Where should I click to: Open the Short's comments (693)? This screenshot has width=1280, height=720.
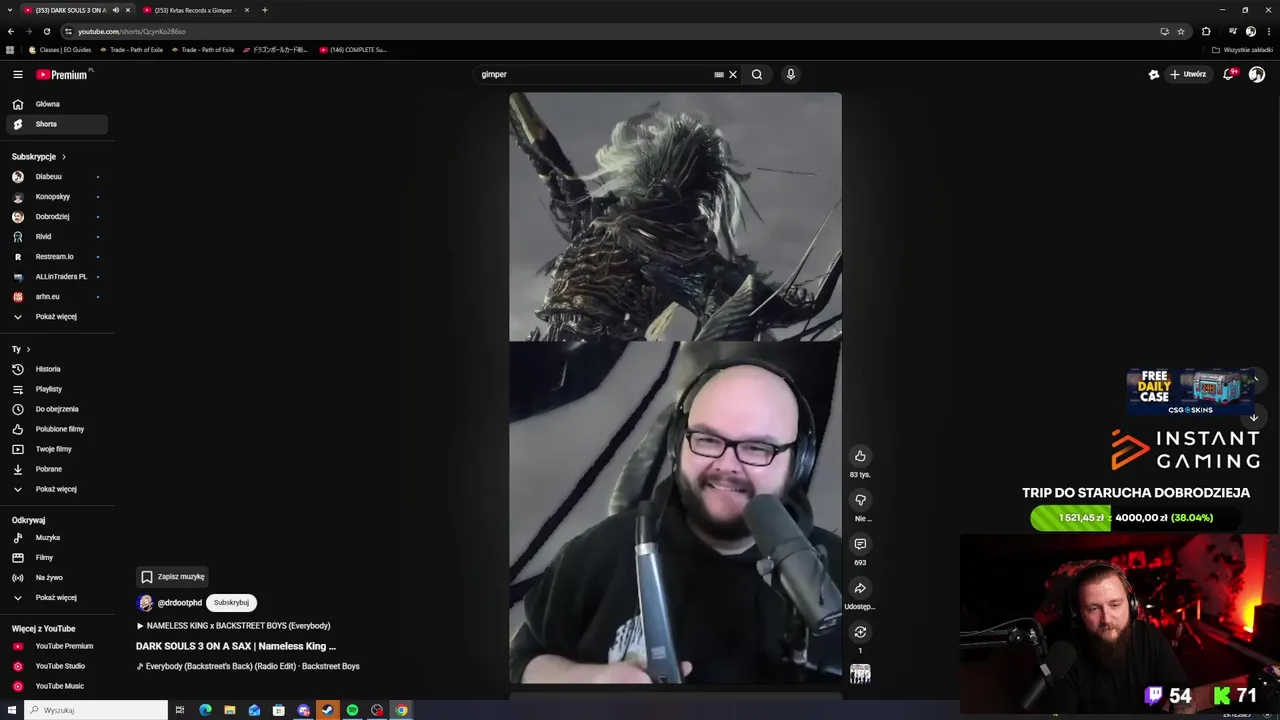tap(860, 544)
